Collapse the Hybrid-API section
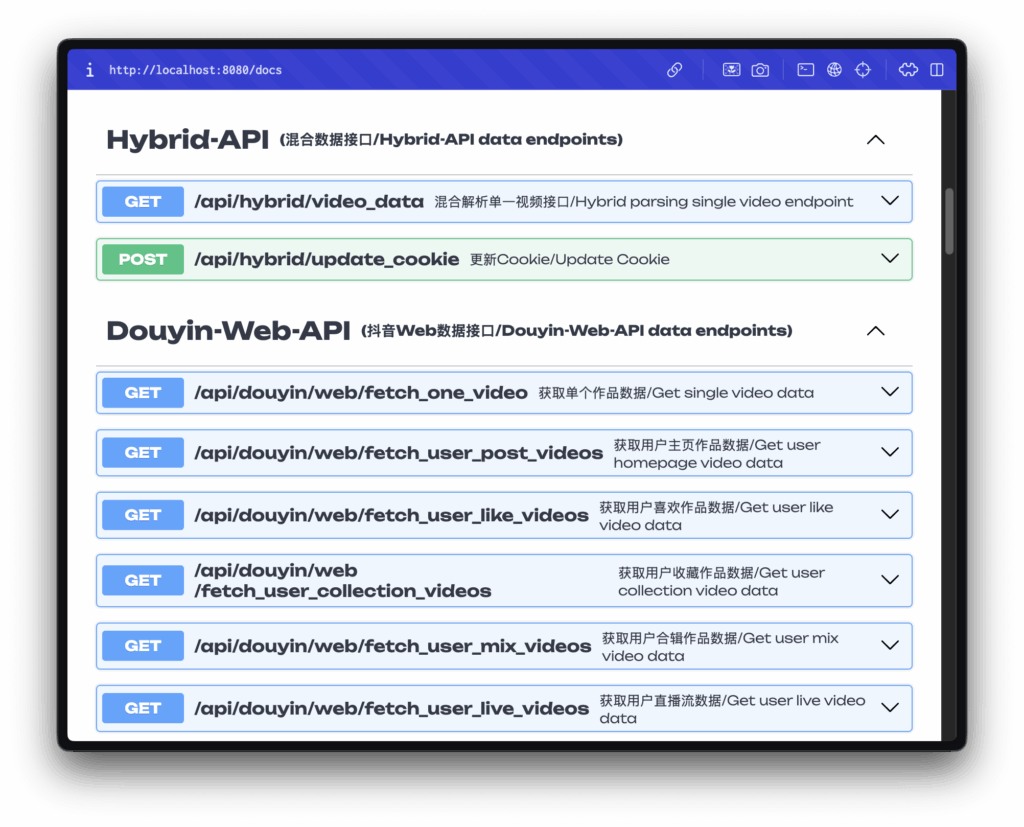 pos(875,140)
